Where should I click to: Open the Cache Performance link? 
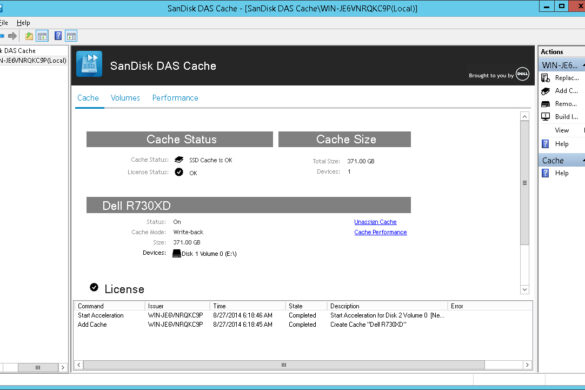pos(380,232)
